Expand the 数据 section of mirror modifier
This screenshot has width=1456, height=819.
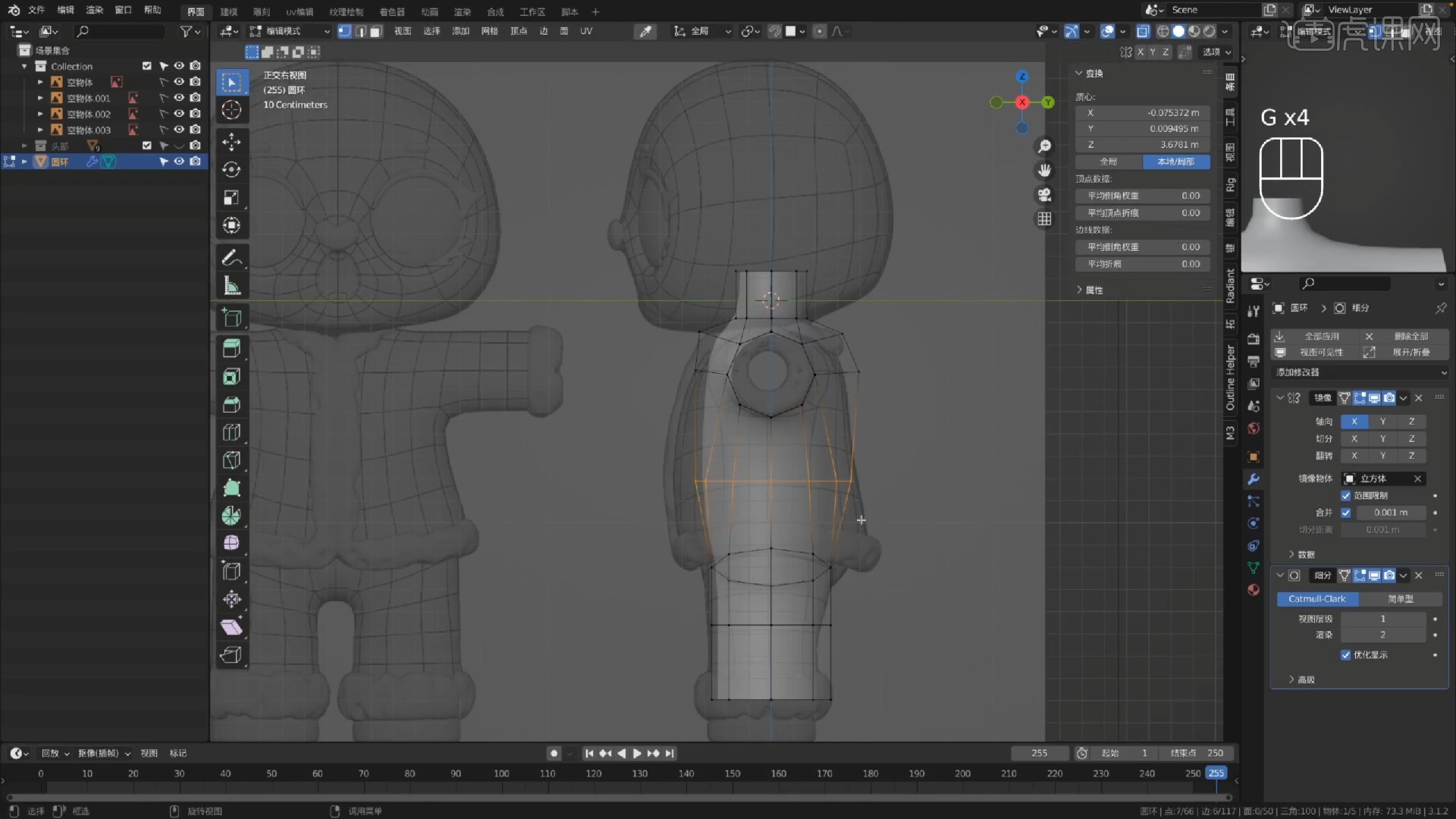tap(1301, 554)
